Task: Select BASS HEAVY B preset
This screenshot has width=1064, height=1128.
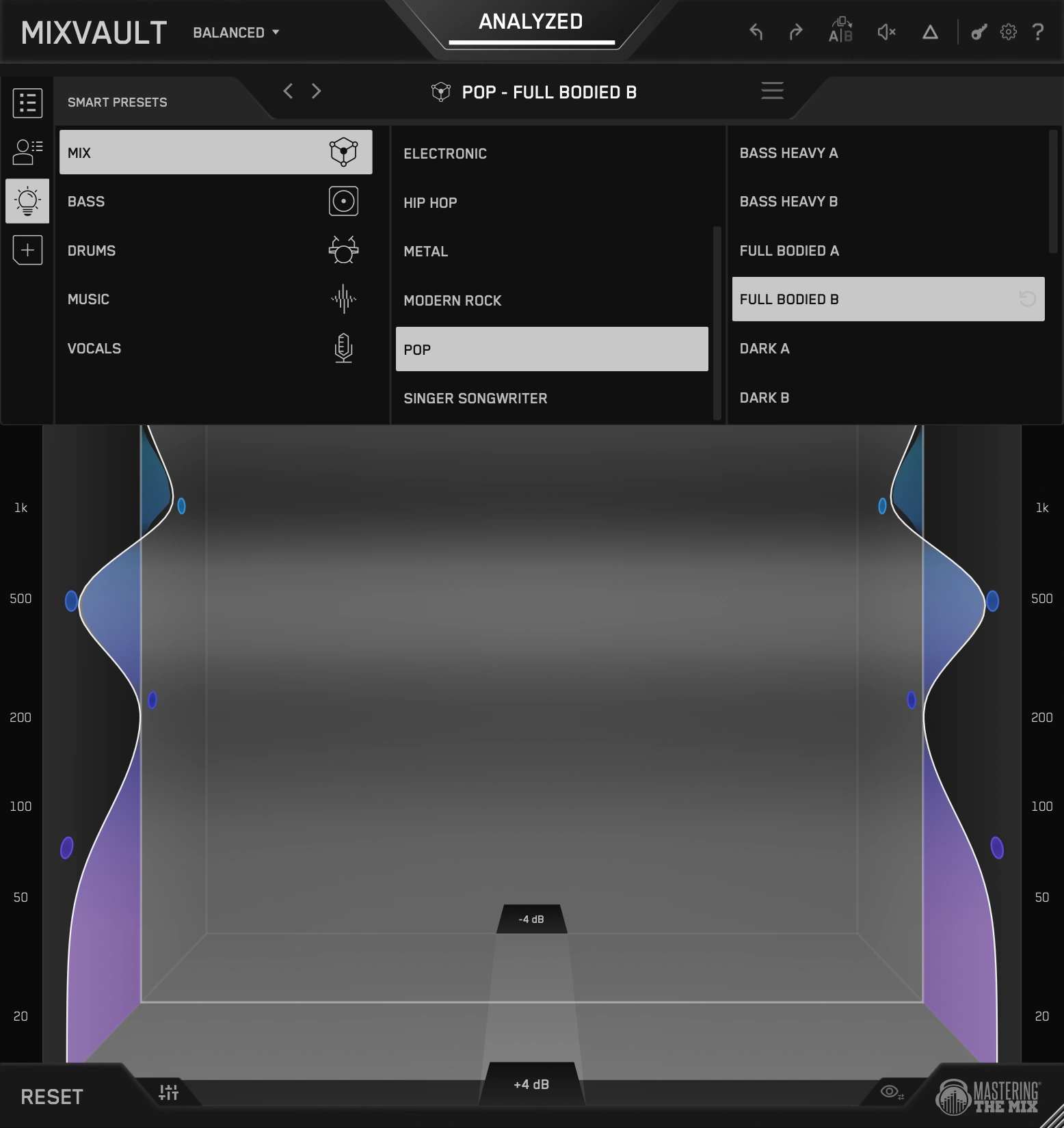Action: [x=888, y=202]
